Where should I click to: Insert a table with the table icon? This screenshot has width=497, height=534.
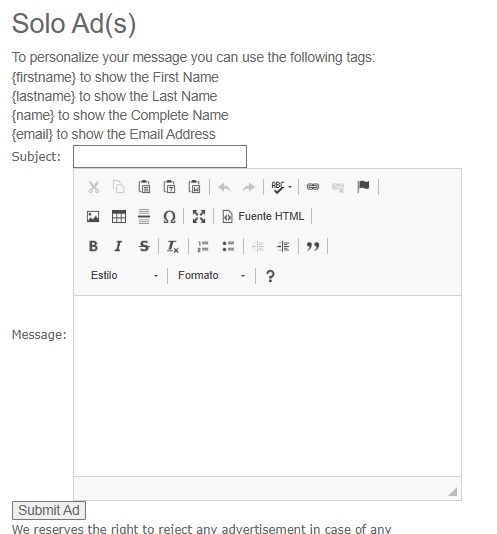pos(119,217)
